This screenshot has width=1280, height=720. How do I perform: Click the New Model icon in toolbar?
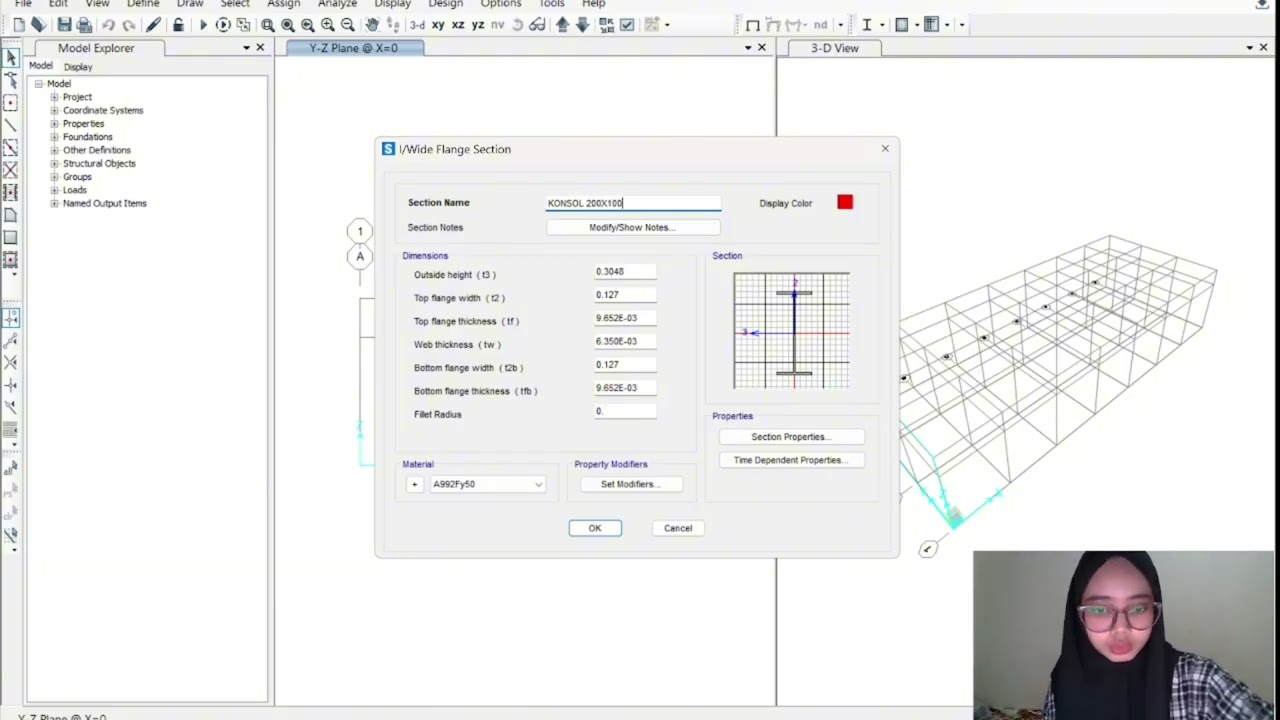[x=19, y=25]
